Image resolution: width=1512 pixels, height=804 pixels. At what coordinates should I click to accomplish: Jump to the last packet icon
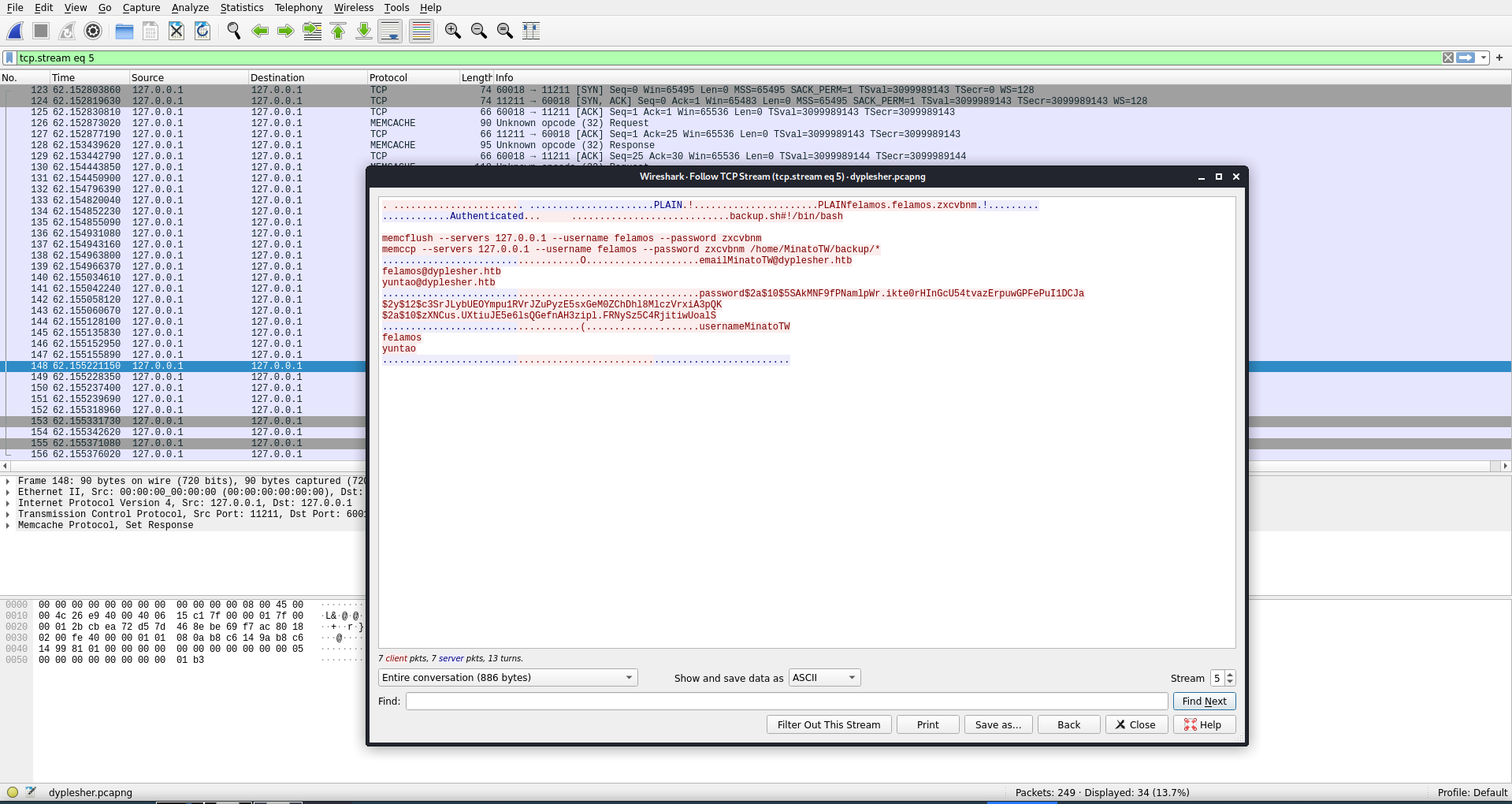(x=364, y=31)
